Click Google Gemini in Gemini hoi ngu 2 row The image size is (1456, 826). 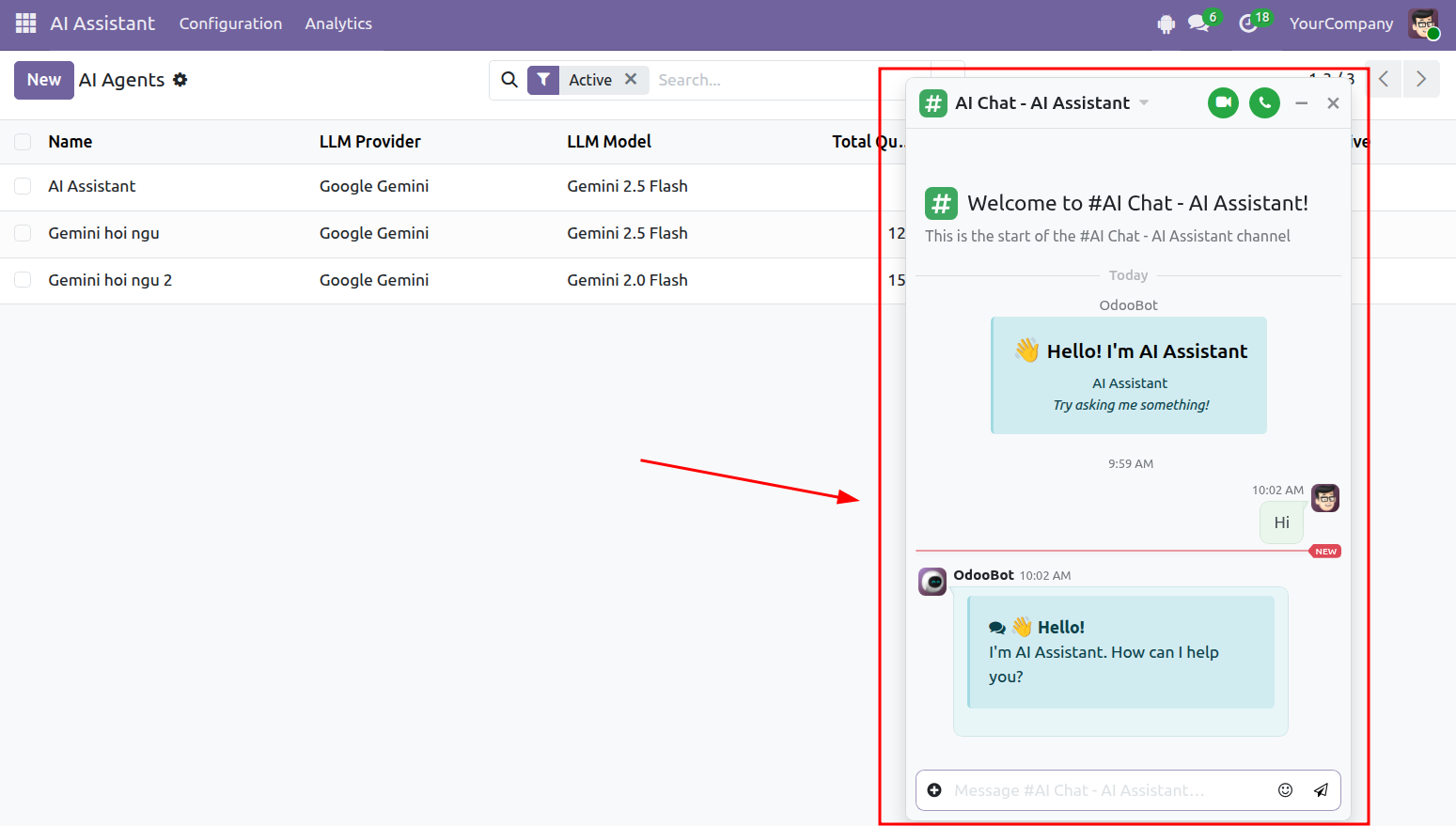click(374, 280)
